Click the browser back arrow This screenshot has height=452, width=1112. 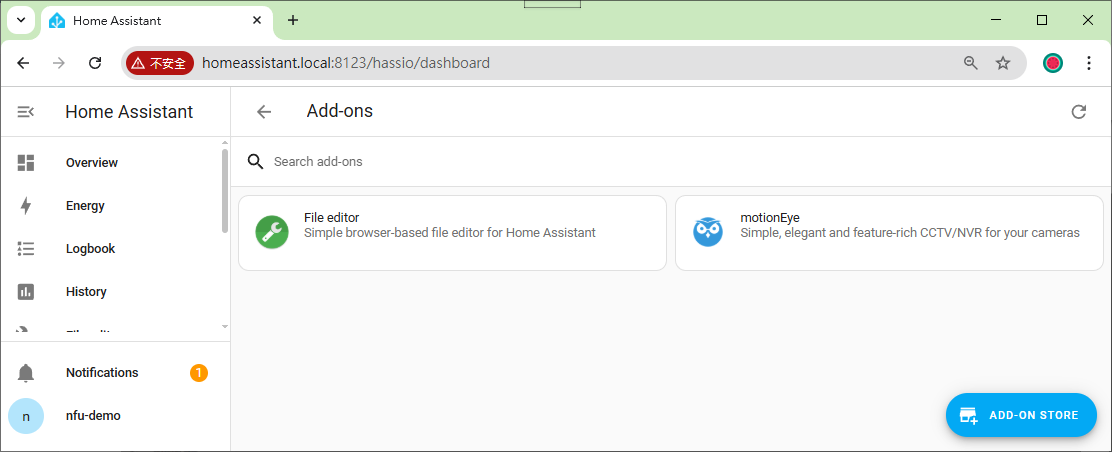pos(23,63)
